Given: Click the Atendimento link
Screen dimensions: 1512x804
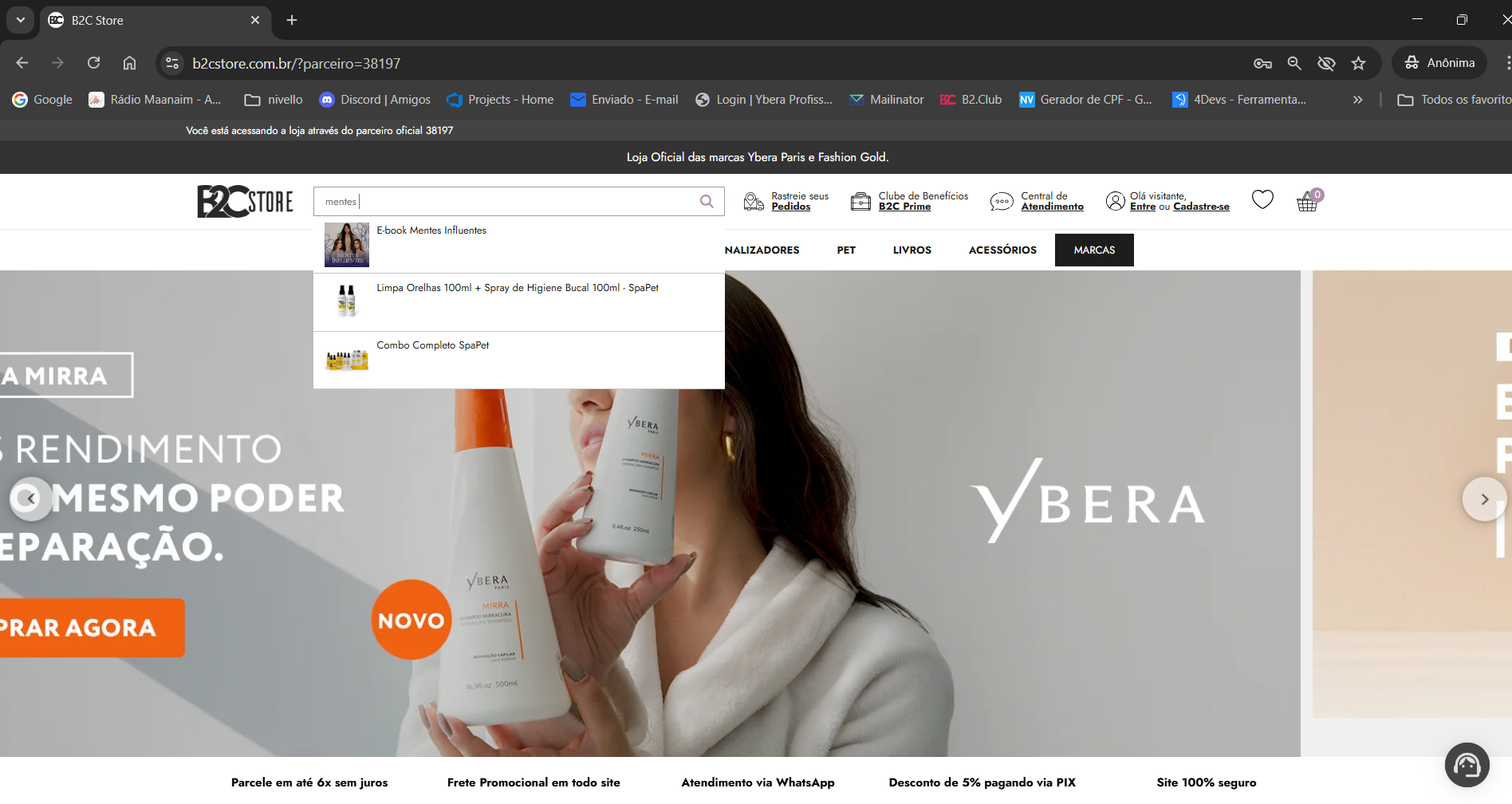Looking at the screenshot, I should [1052, 207].
